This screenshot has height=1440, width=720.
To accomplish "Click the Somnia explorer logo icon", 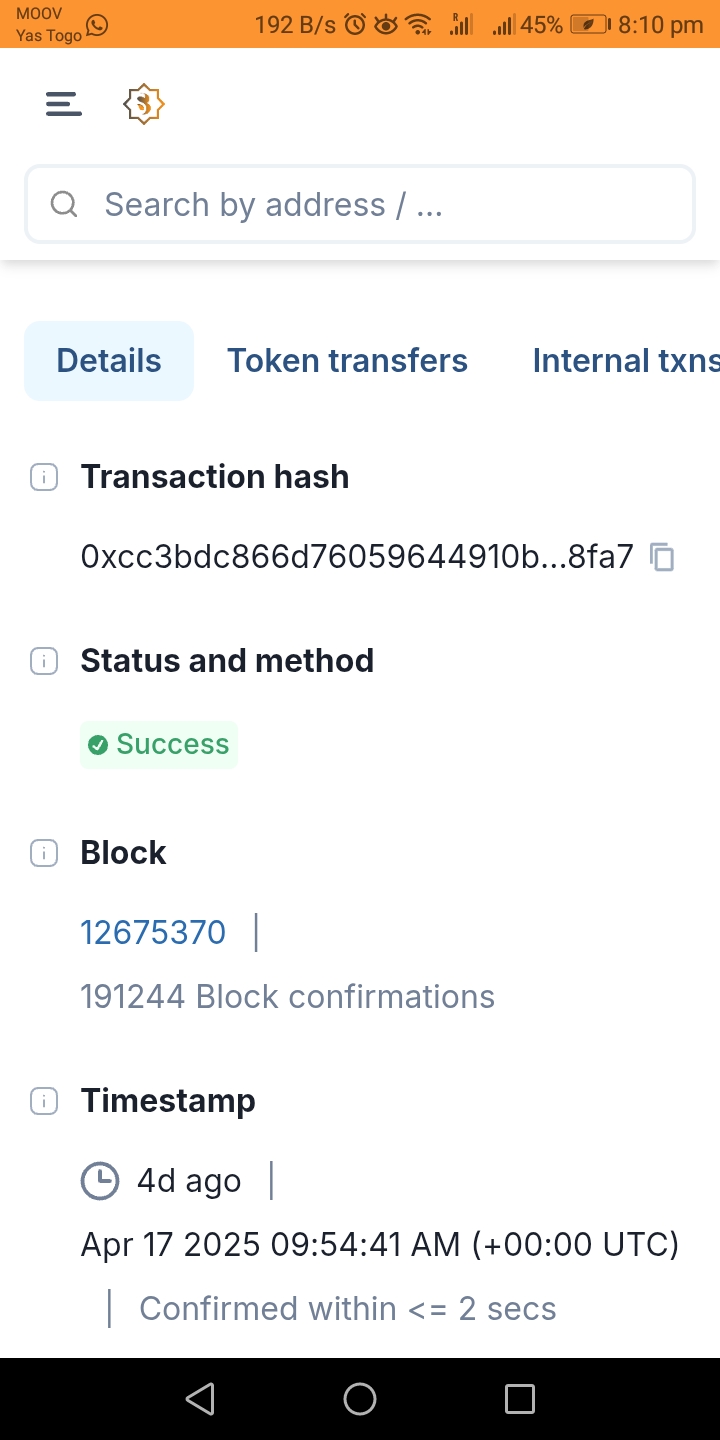I will click(144, 104).
